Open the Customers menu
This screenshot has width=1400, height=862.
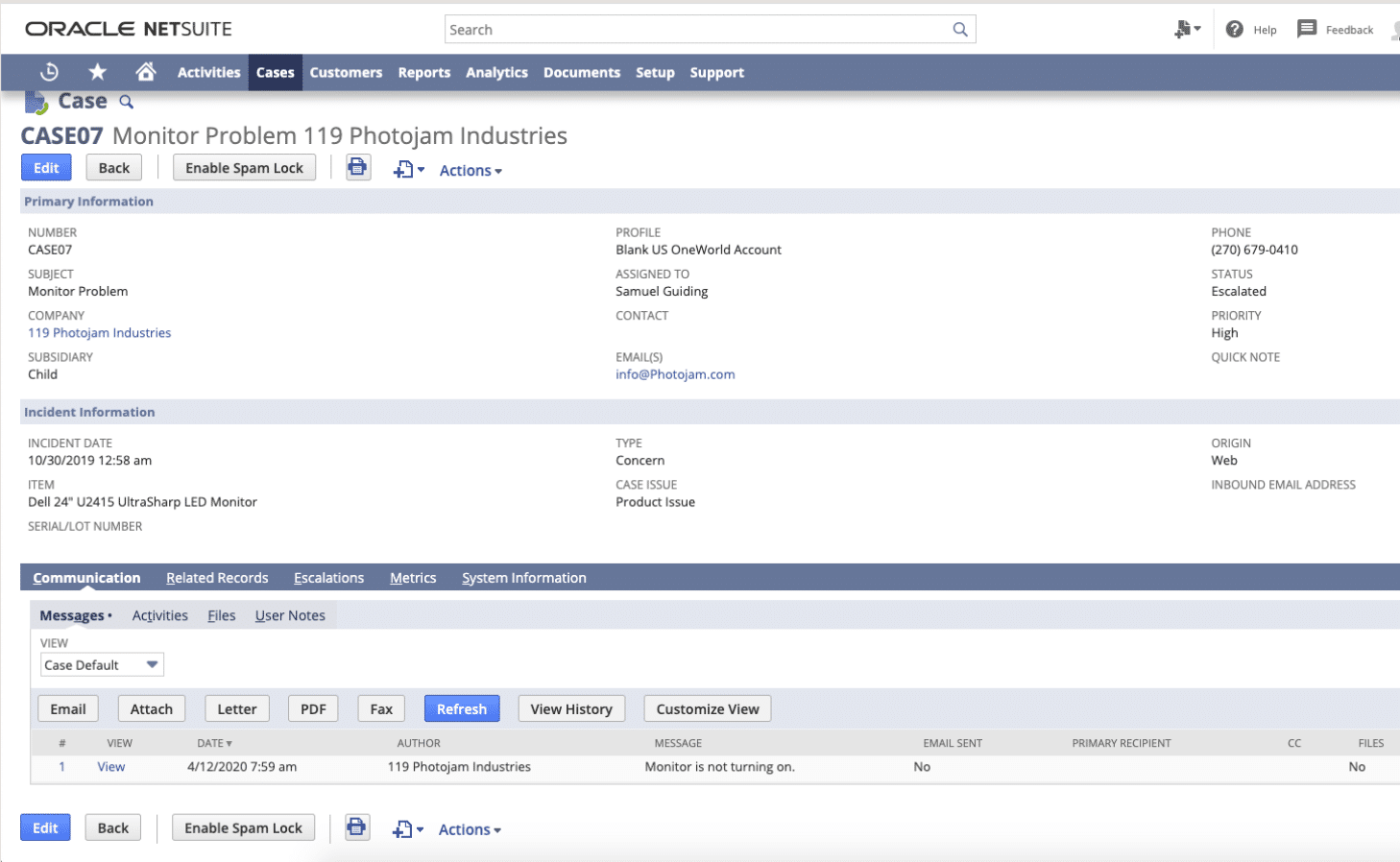346,72
